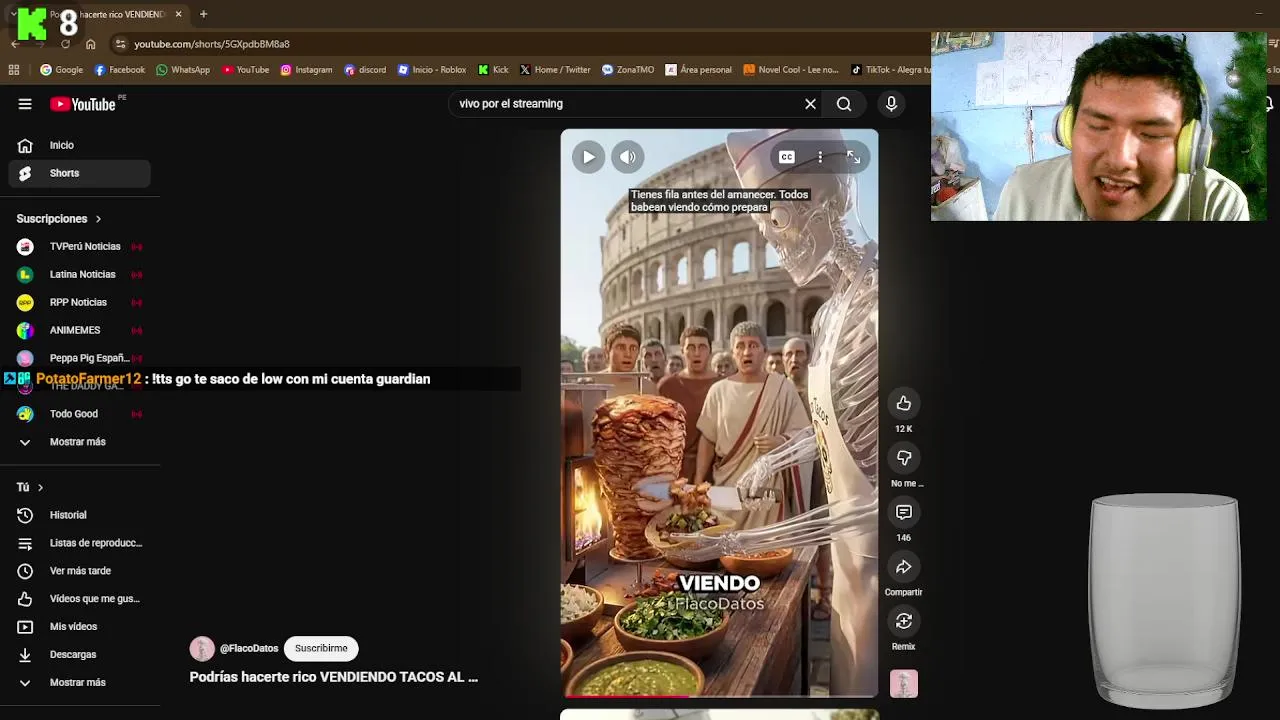Open the FlacoDatos channel avatar
The height and width of the screenshot is (720, 1280).
click(x=202, y=648)
